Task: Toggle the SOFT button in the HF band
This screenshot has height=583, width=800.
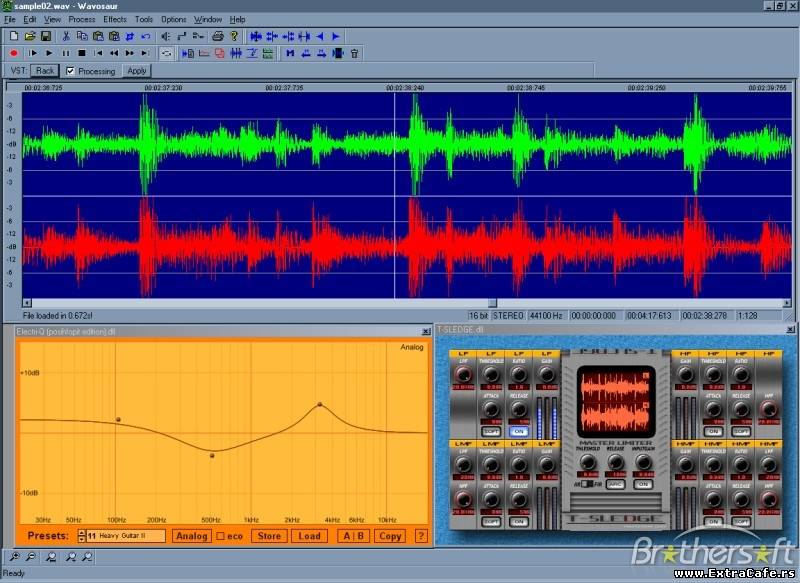Action: (741, 432)
